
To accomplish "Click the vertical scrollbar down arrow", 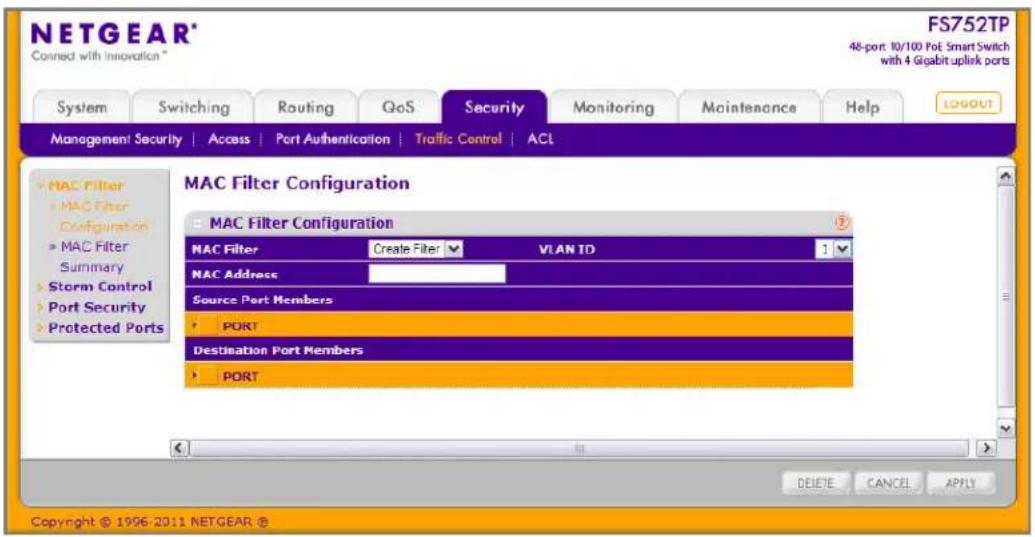I will click(1005, 428).
